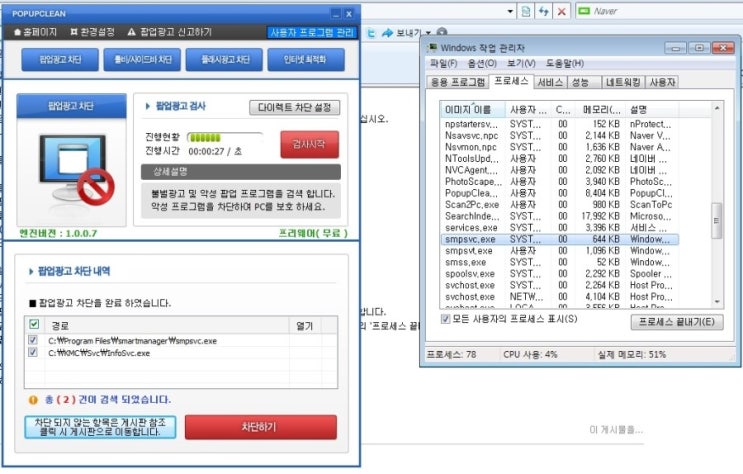Switch to 성능 tab
Image resolution: width=743 pixels, height=474 pixels.
coord(583,82)
